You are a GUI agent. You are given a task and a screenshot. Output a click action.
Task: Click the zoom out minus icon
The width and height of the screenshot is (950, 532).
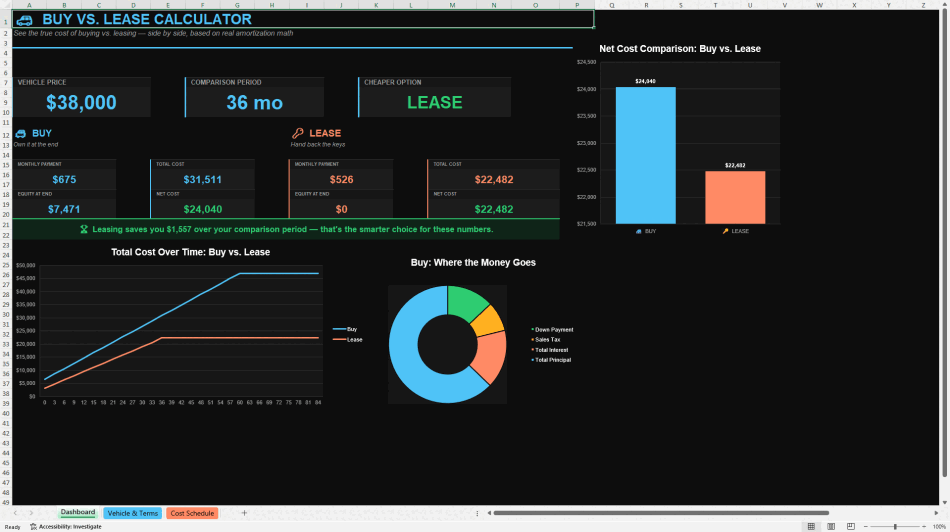click(x=866, y=527)
